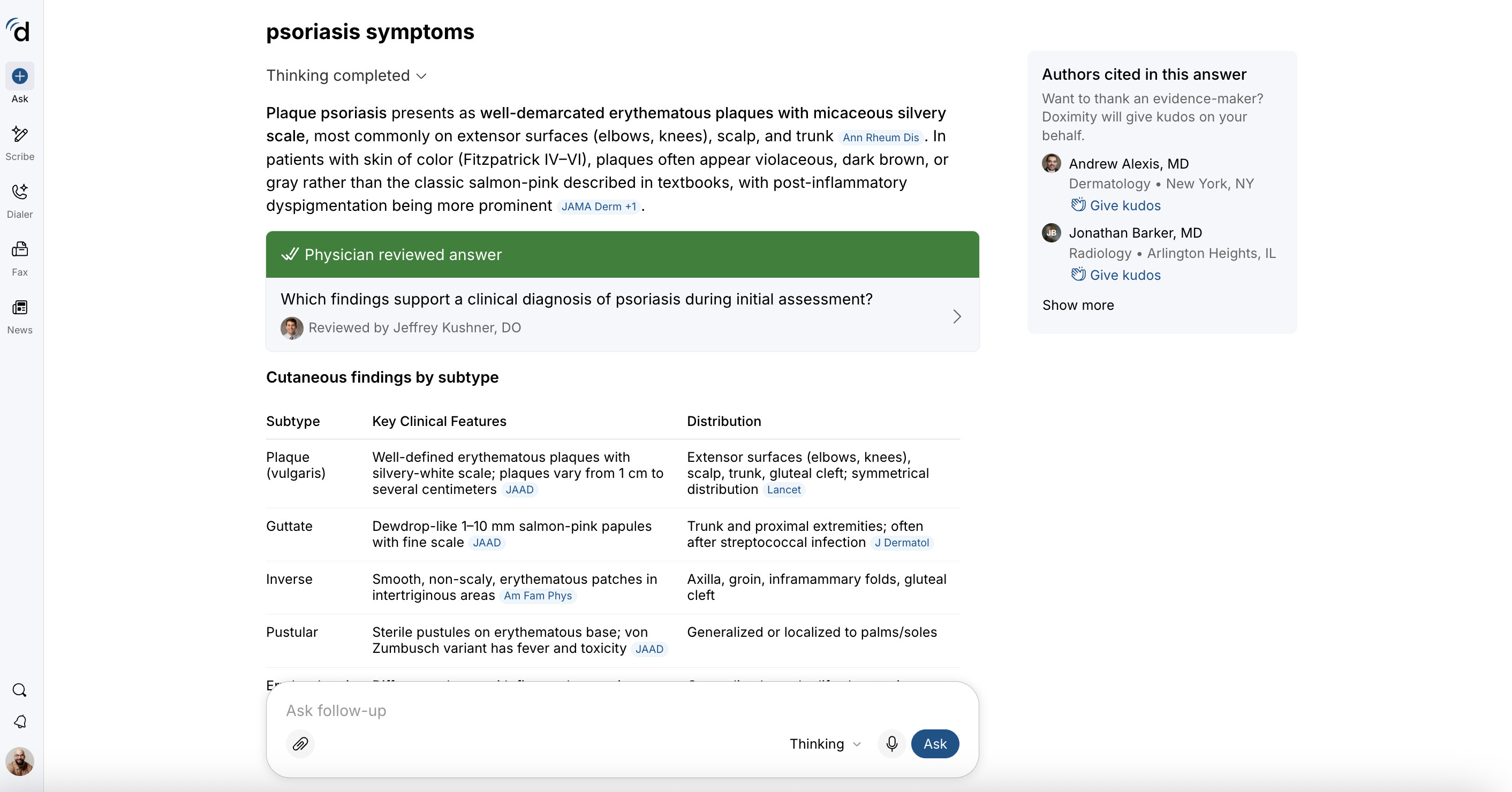This screenshot has height=792, width=1512.
Task: Open the user profile avatar
Action: click(20, 761)
